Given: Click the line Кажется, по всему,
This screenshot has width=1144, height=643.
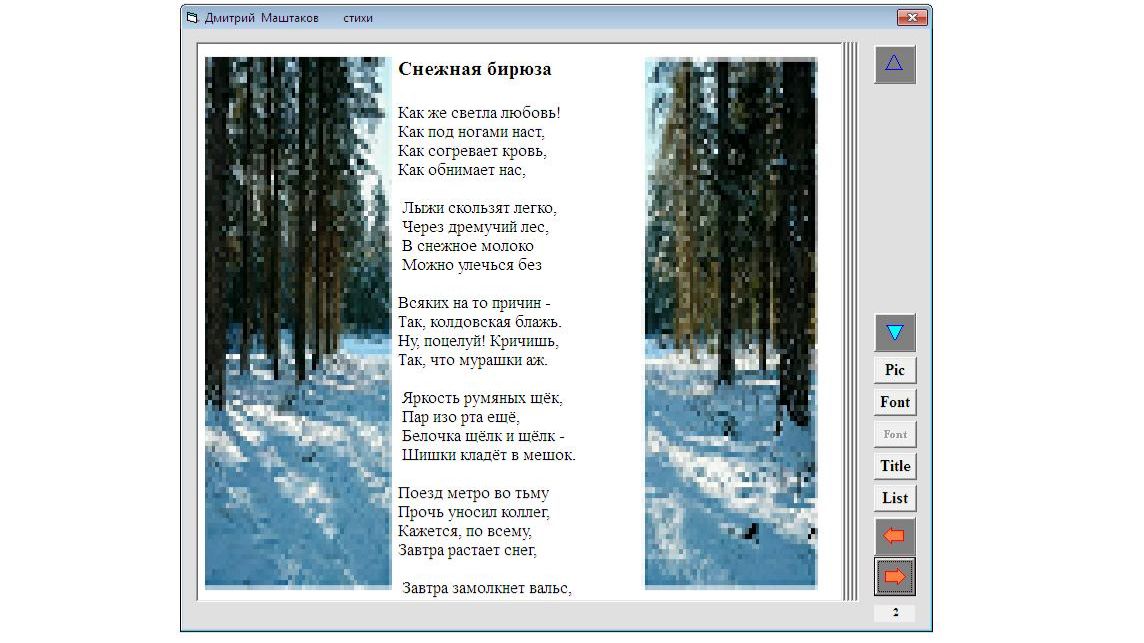Looking at the screenshot, I should click(x=465, y=531).
